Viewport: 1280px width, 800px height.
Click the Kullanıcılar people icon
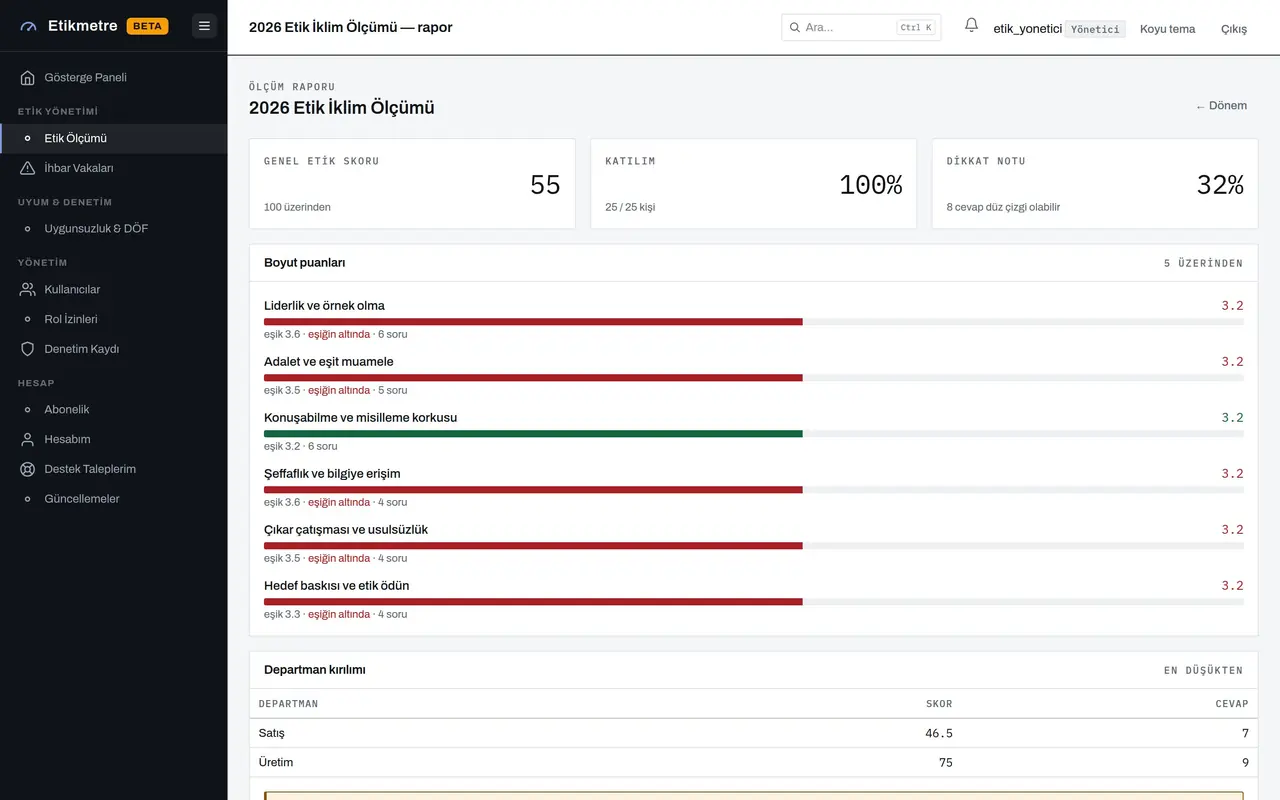[28, 289]
